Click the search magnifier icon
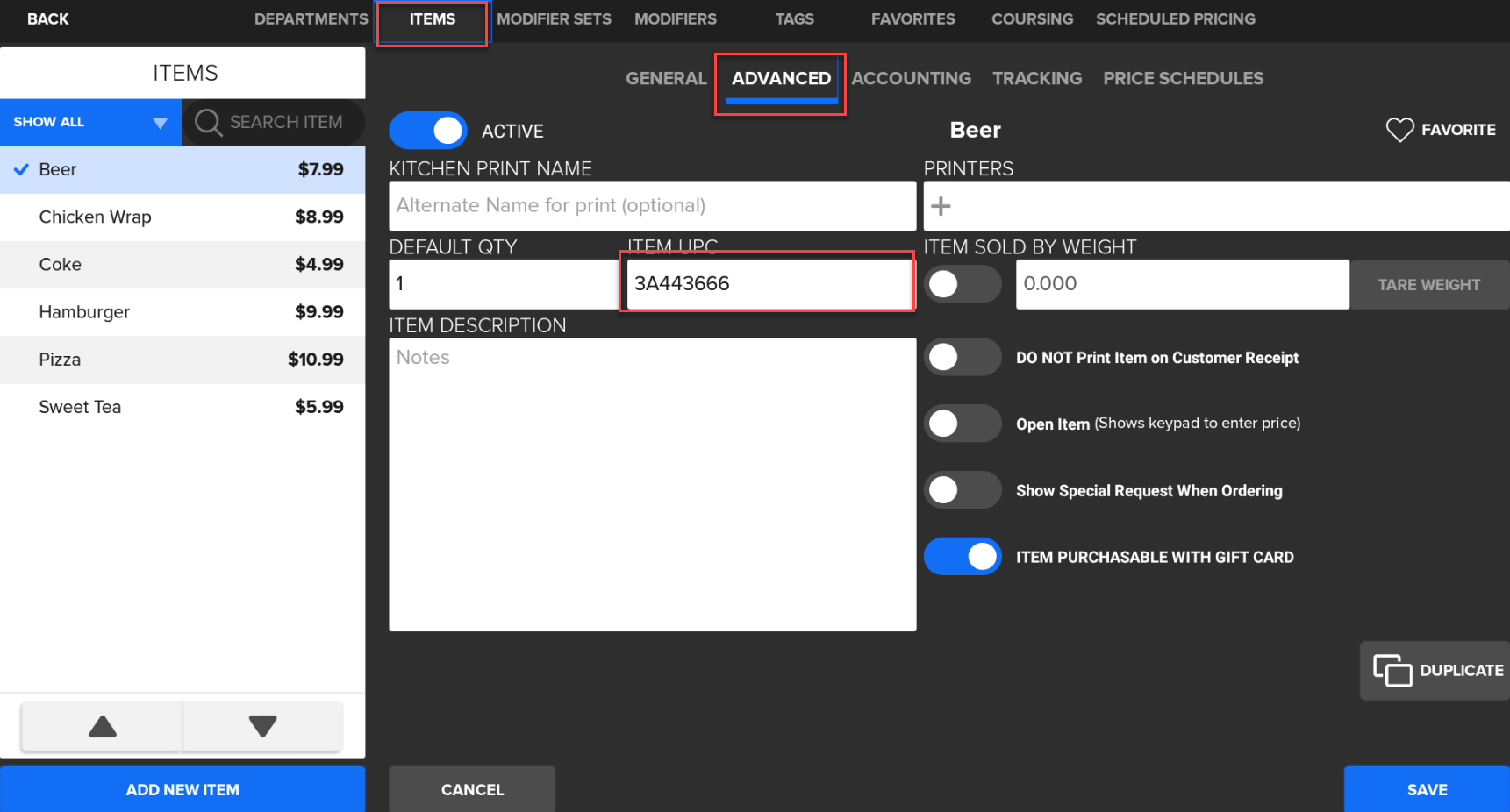 pyautogui.click(x=208, y=122)
